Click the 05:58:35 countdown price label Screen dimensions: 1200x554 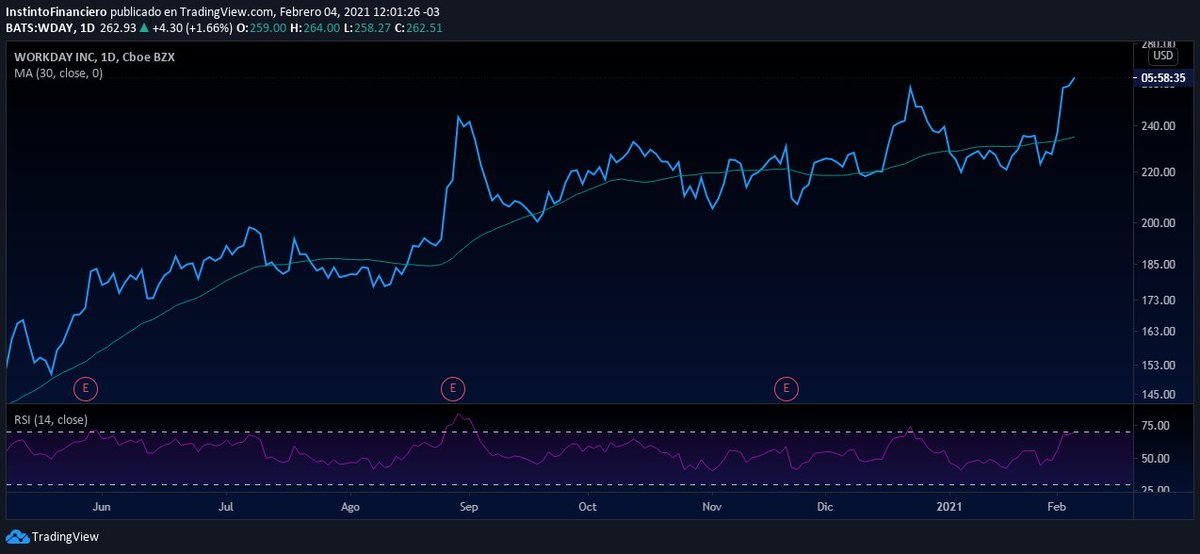(1161, 77)
